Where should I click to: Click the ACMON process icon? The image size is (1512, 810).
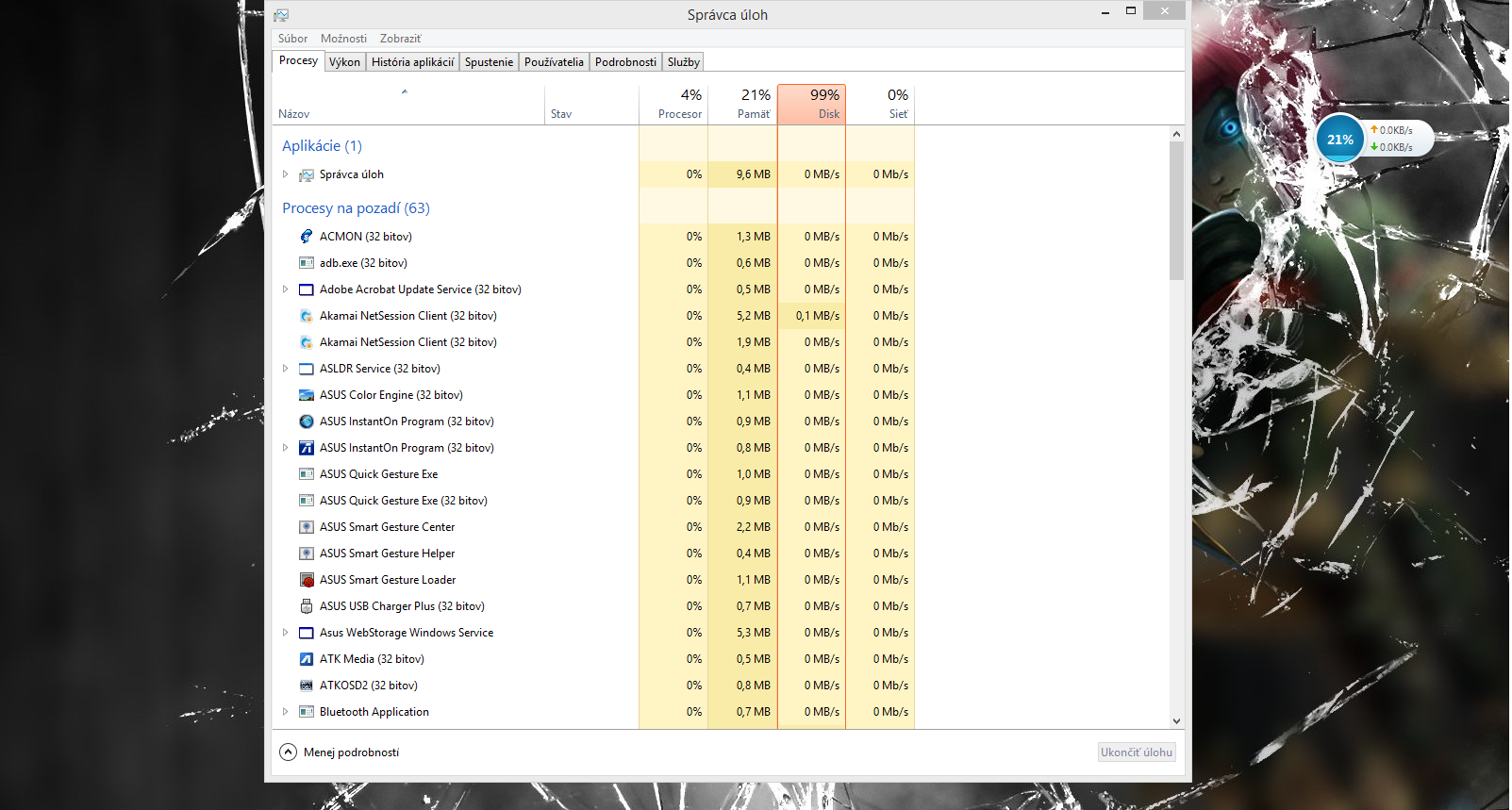click(x=307, y=237)
